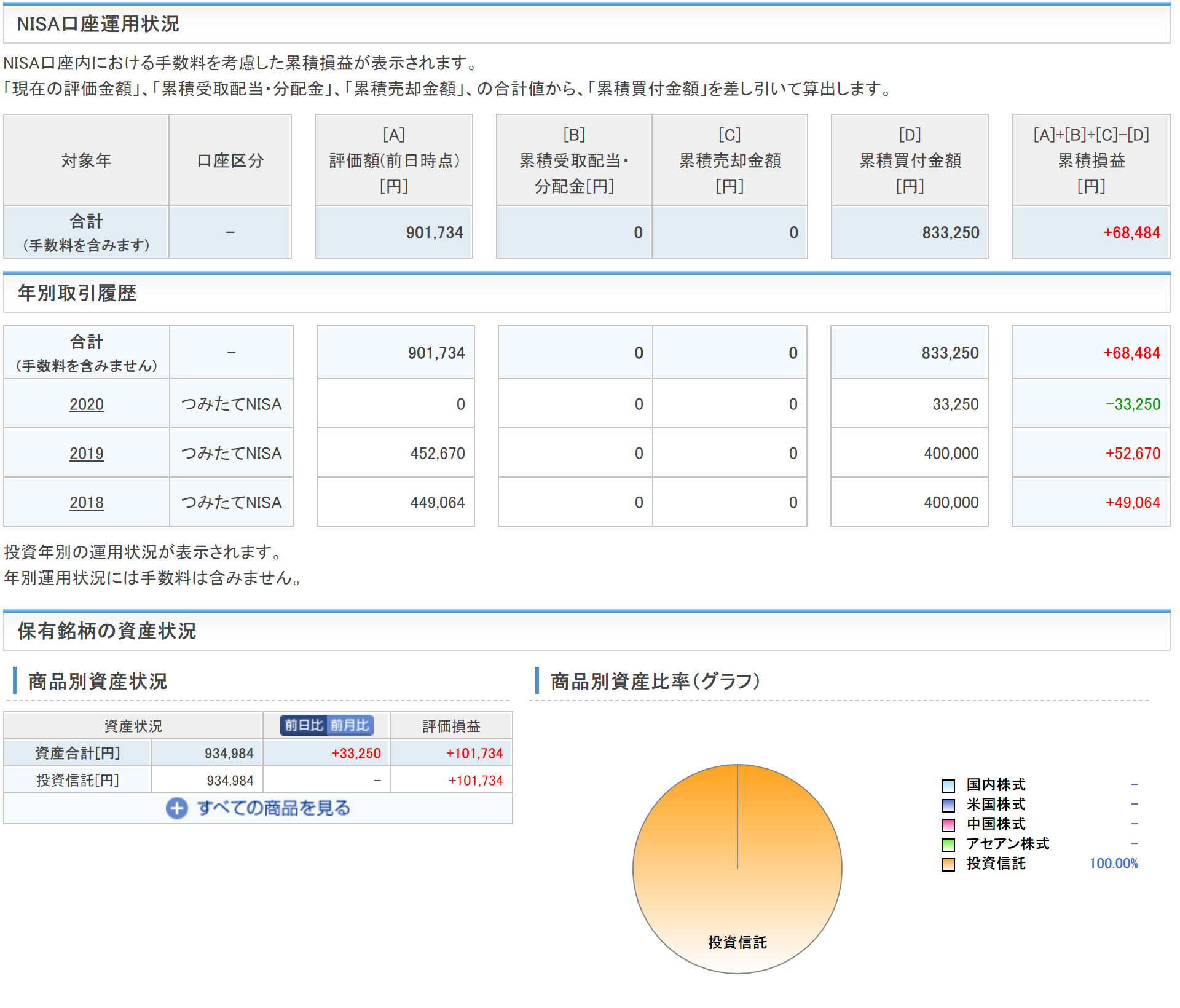Click the 累積損益 column header
1180x1008 pixels.
[x=1091, y=160]
